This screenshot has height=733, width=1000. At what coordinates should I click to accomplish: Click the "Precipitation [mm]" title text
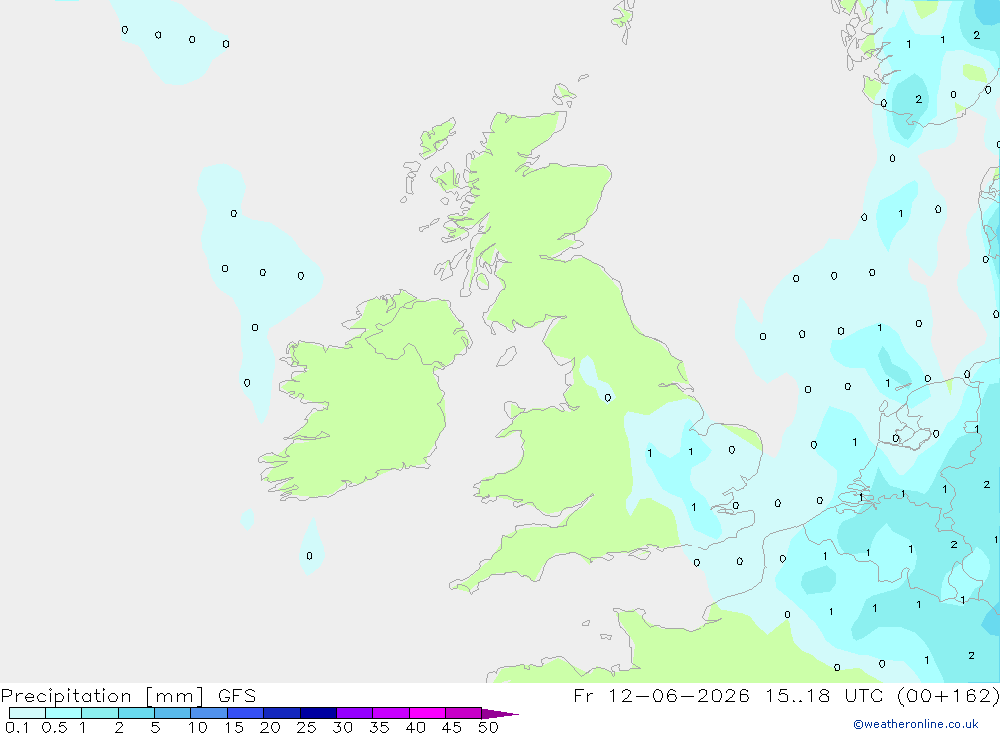click(102, 696)
